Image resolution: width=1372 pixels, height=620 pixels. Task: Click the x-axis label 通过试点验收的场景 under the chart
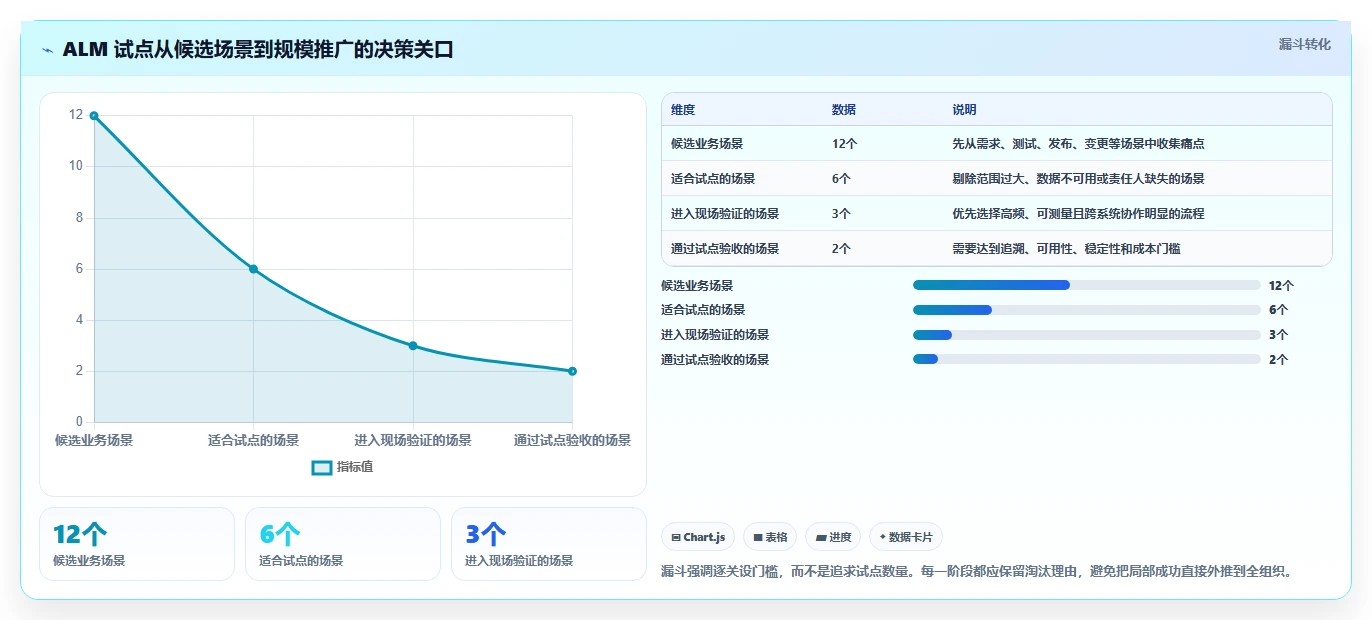[572, 440]
